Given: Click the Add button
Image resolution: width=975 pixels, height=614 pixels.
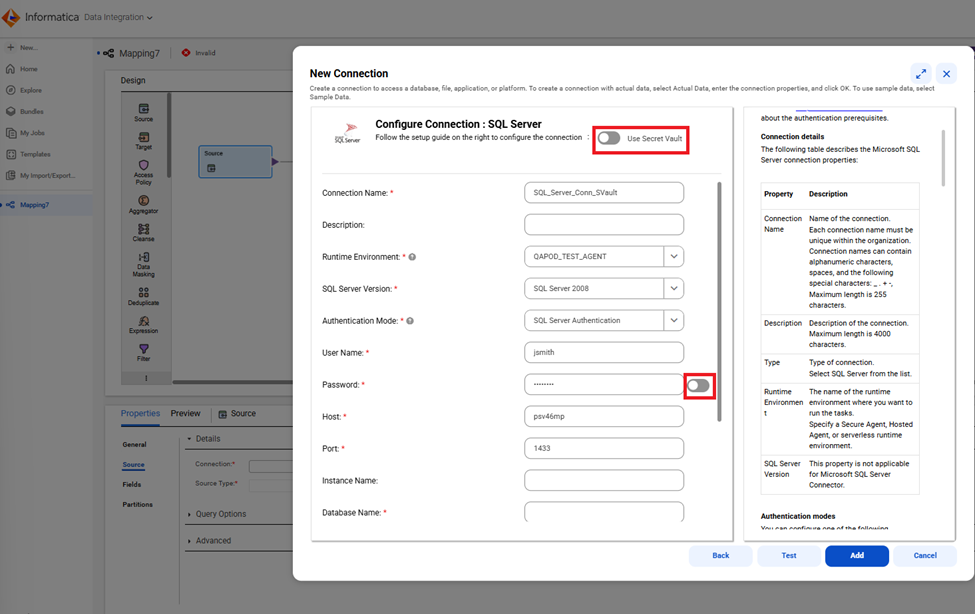Looking at the screenshot, I should (x=857, y=556).
